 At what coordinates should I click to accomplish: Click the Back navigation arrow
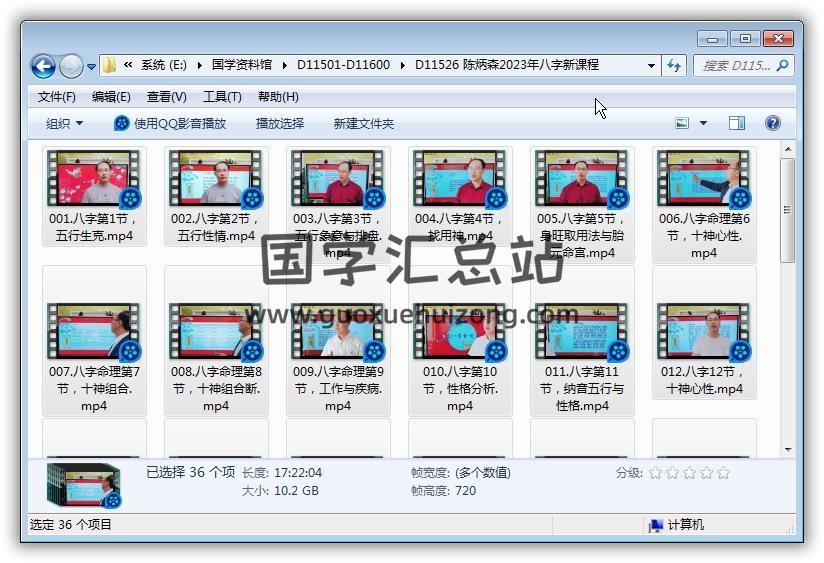(43, 66)
